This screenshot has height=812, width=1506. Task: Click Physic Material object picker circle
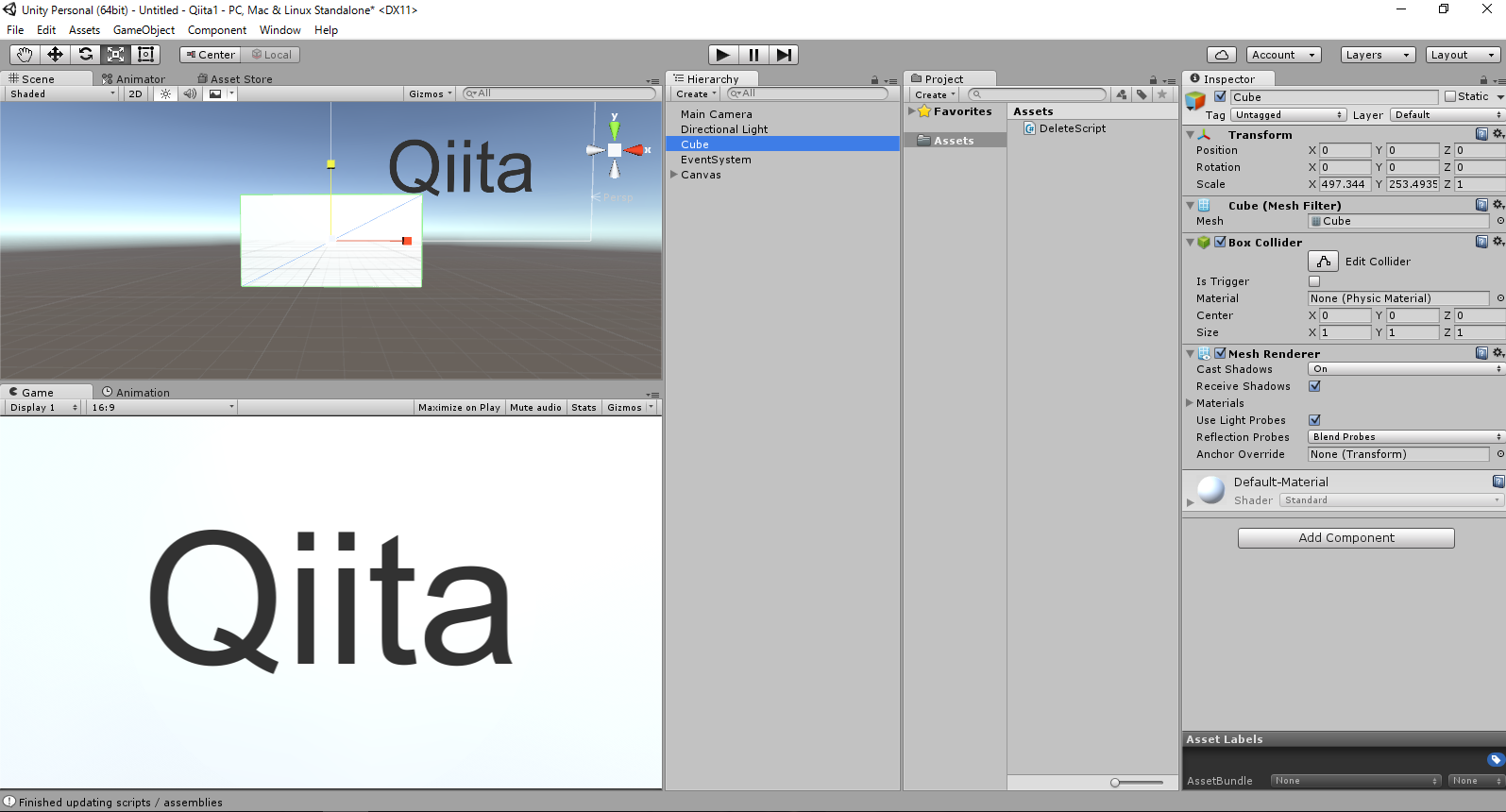tap(1500, 298)
